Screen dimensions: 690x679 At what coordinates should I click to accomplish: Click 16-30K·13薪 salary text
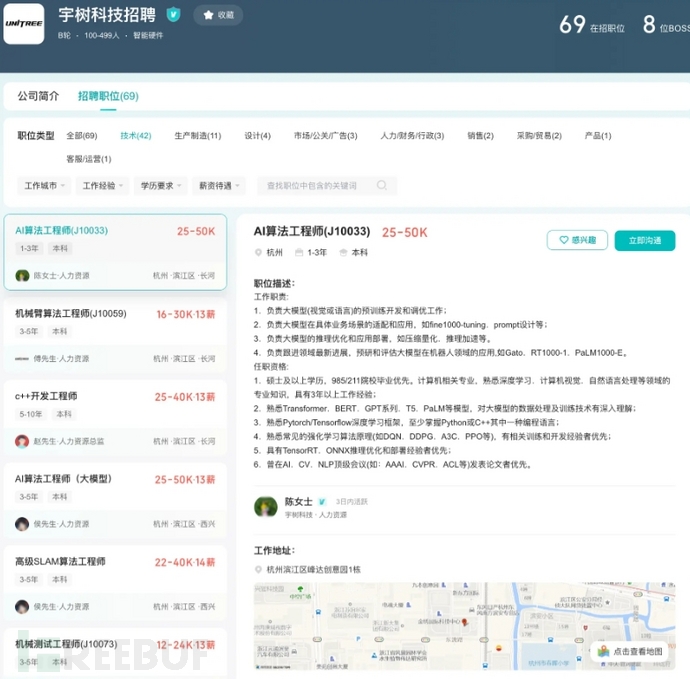[x=186, y=314]
